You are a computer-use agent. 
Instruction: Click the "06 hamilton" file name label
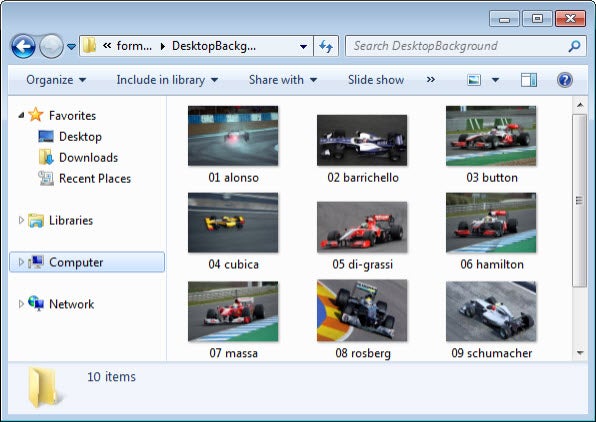492,264
